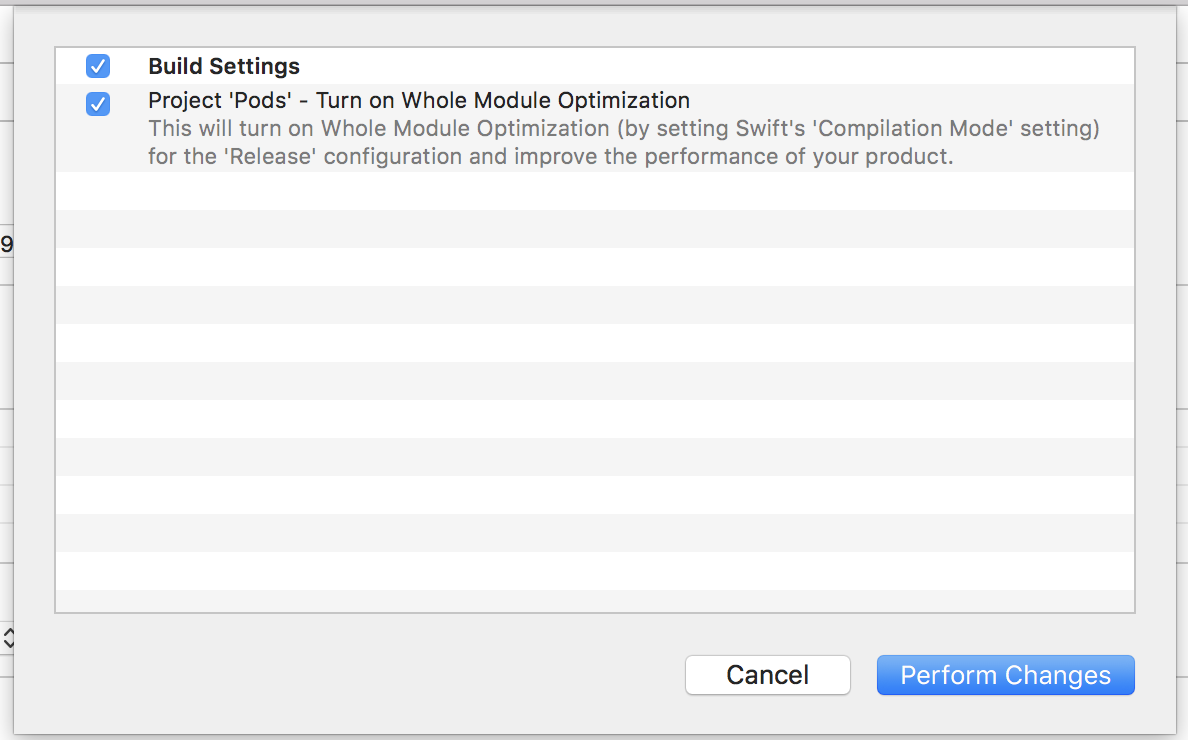This screenshot has height=740, width=1188.
Task: Click the Cancel button
Action: point(767,675)
